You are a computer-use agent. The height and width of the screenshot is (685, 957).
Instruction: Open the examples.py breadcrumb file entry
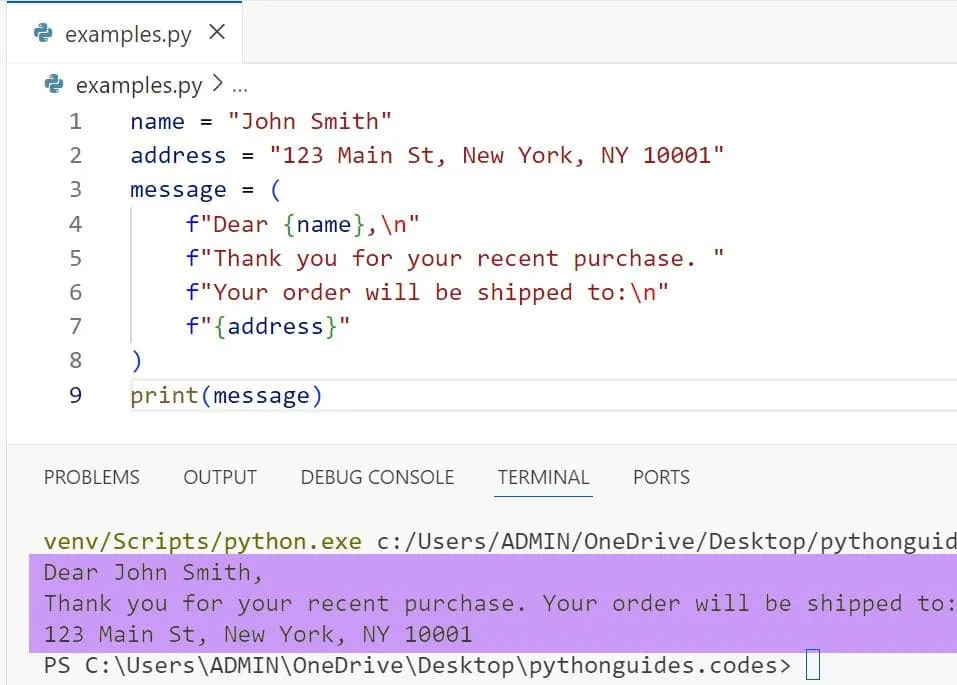click(x=138, y=86)
